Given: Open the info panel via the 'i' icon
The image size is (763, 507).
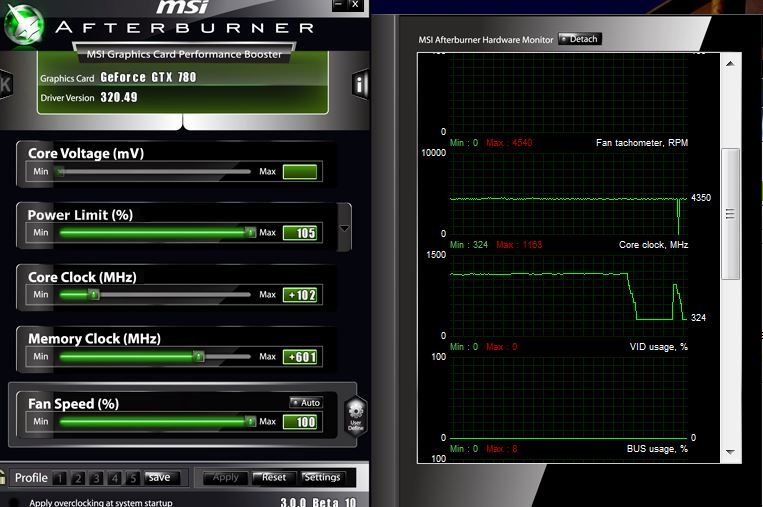Looking at the screenshot, I should point(360,84).
